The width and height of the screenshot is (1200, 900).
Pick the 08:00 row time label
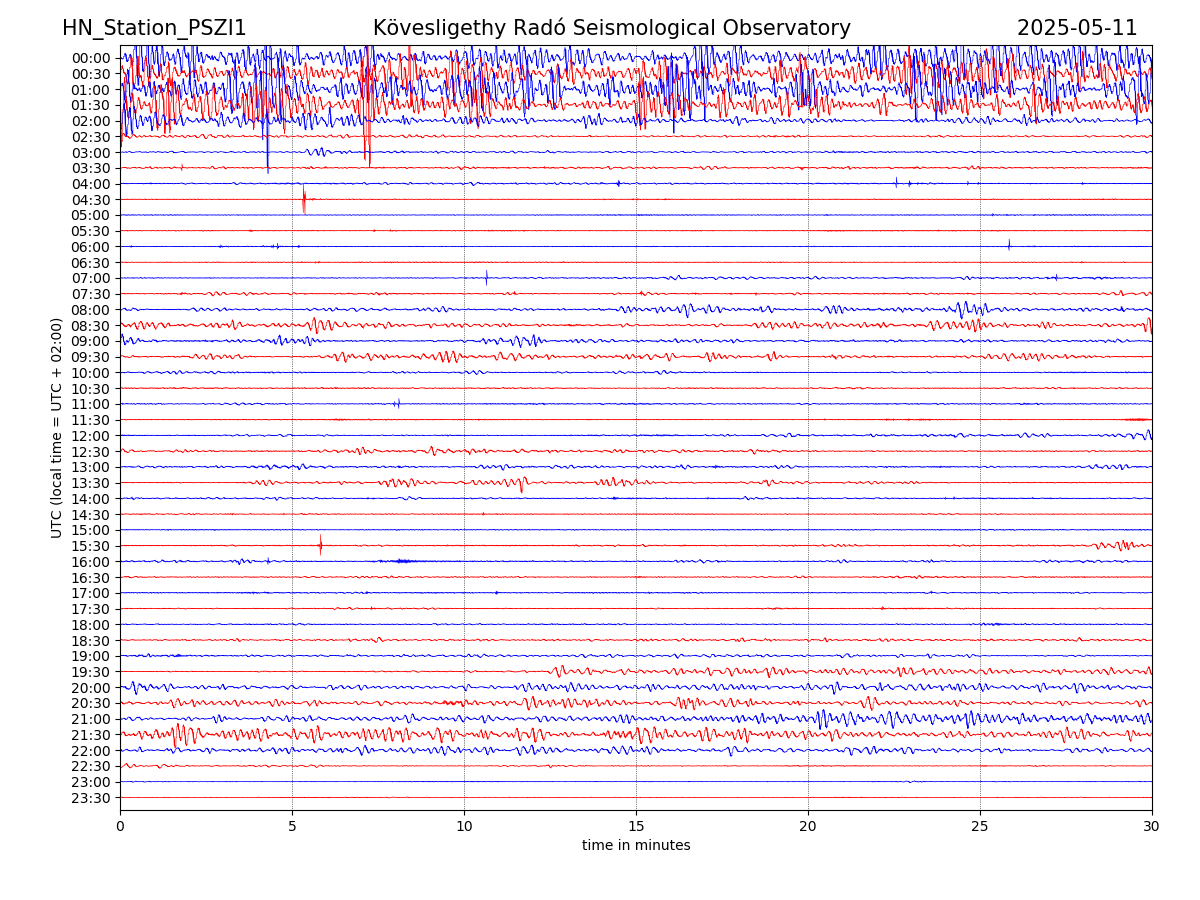click(x=91, y=310)
